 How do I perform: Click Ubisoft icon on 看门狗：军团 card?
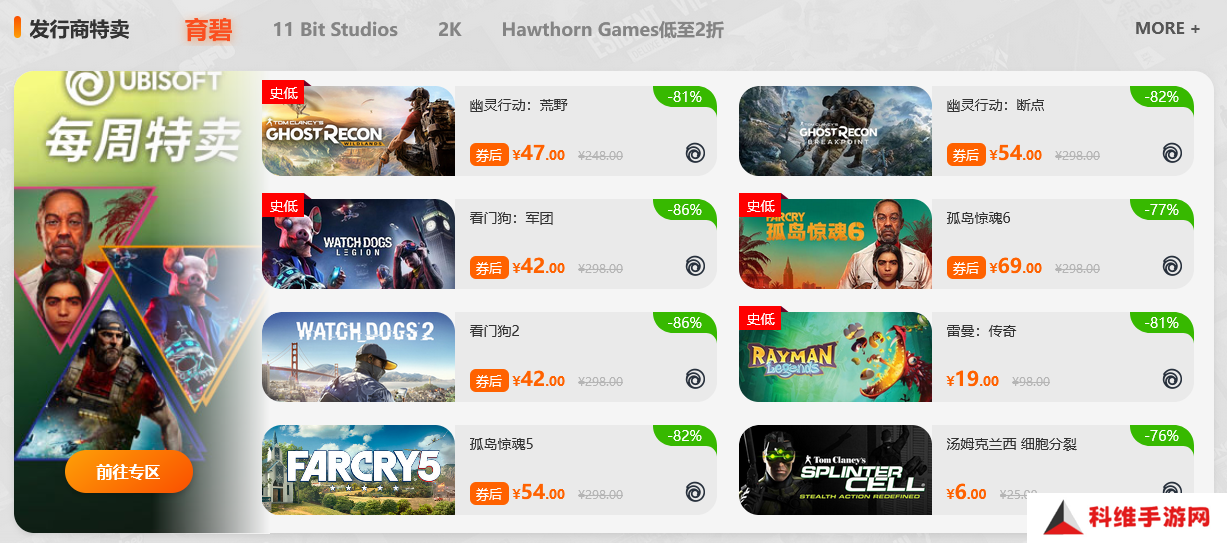pyautogui.click(x=695, y=266)
